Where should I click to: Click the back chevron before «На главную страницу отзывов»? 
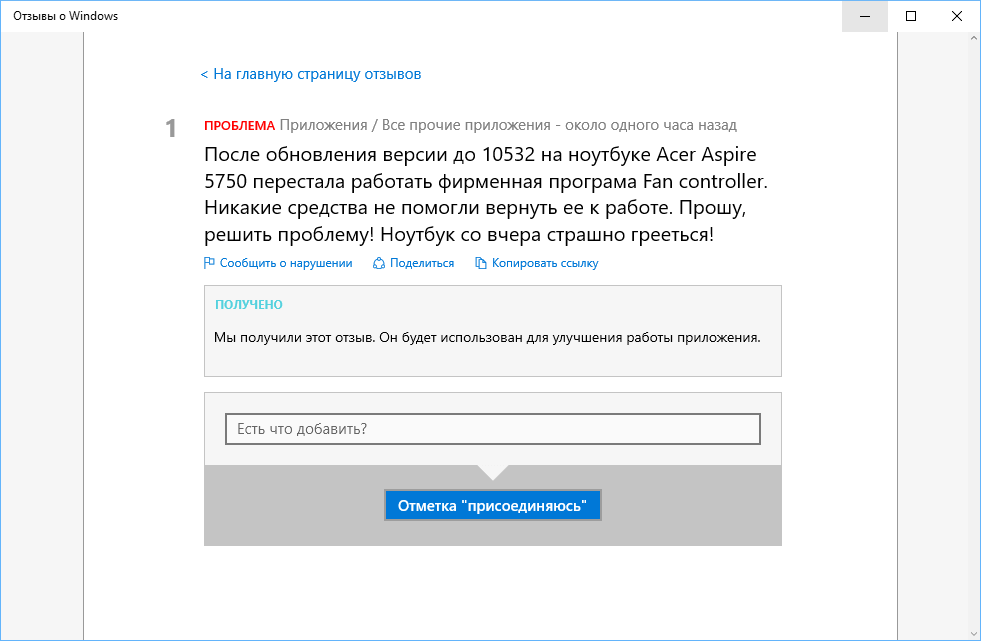pyautogui.click(x=204, y=74)
